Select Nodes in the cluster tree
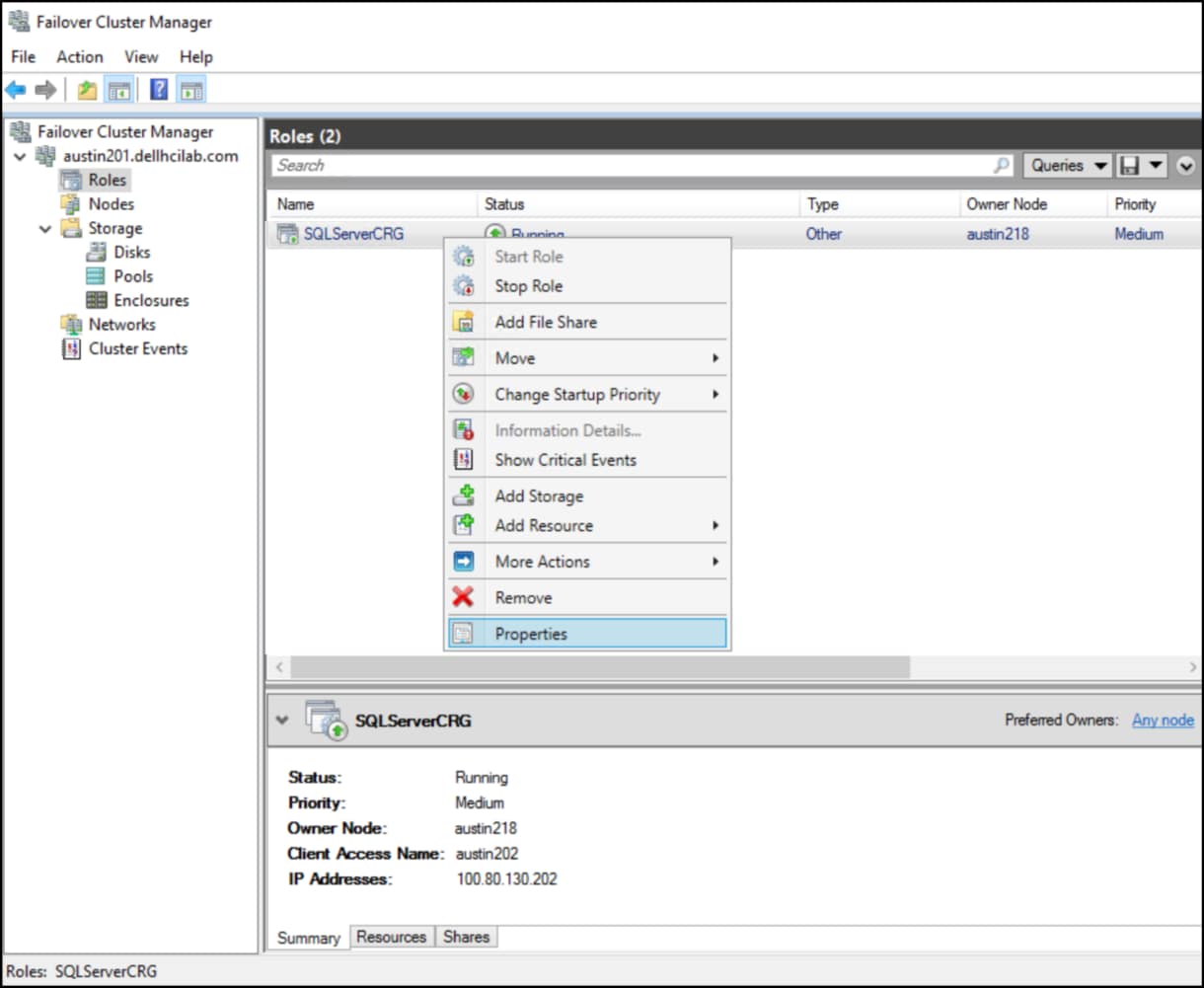1204x988 pixels. pos(111,204)
